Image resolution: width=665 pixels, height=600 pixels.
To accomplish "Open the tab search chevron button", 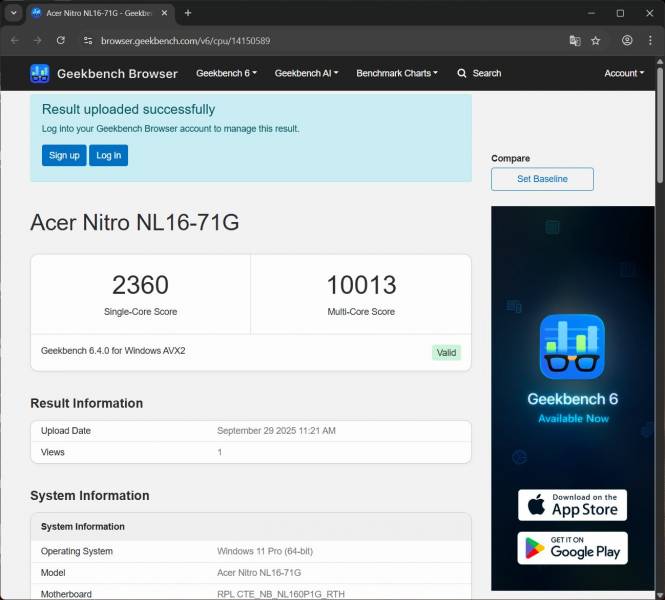I will [13, 13].
